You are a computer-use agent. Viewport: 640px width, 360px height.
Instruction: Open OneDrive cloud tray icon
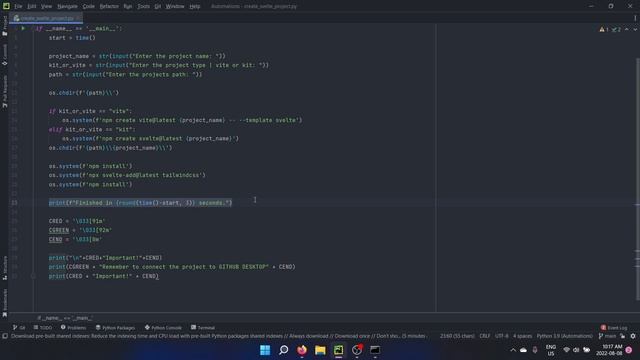click(x=523, y=350)
